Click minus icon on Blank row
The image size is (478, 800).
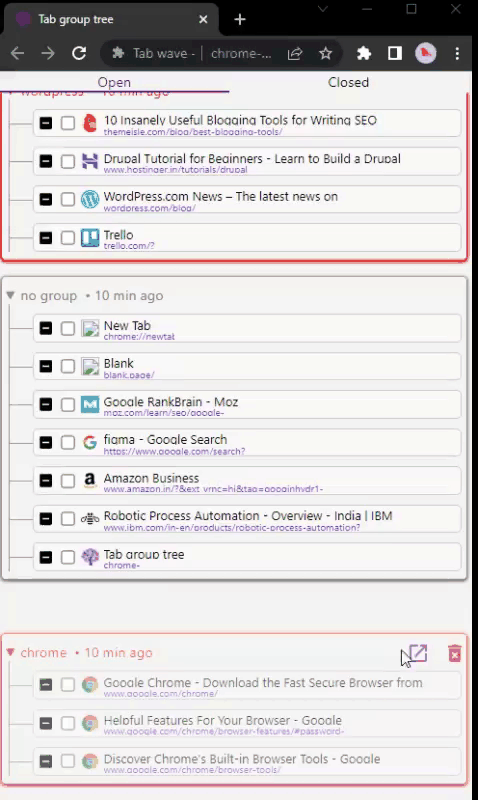point(46,366)
